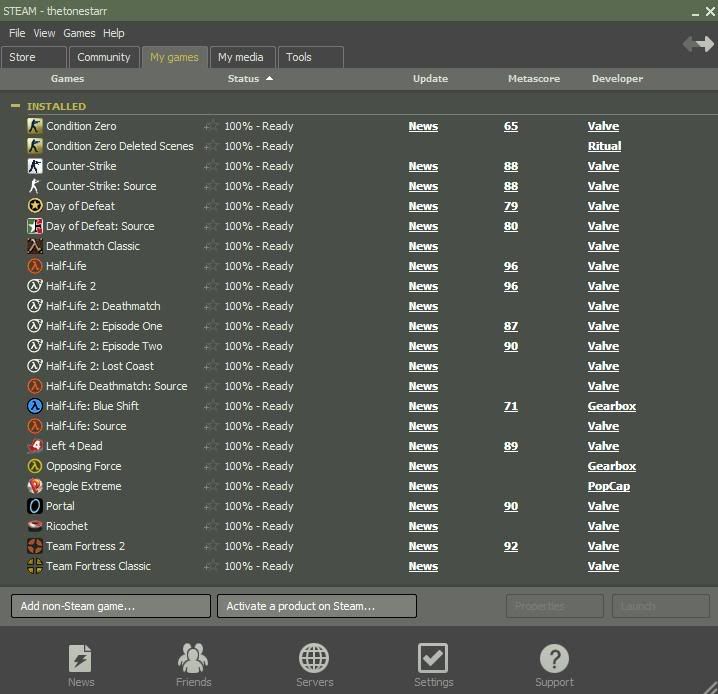
Task: Click the Half-Life orange lambda icon
Action: pos(34,266)
